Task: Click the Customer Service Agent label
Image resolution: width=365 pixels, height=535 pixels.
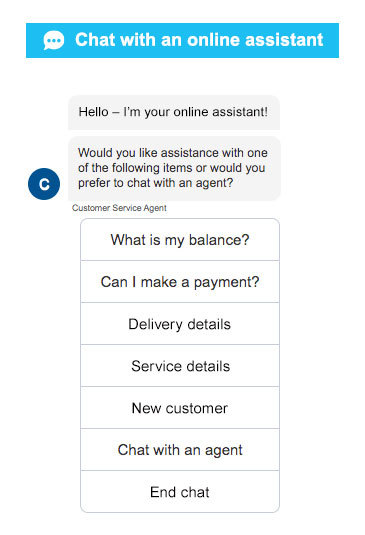Action: tap(119, 208)
